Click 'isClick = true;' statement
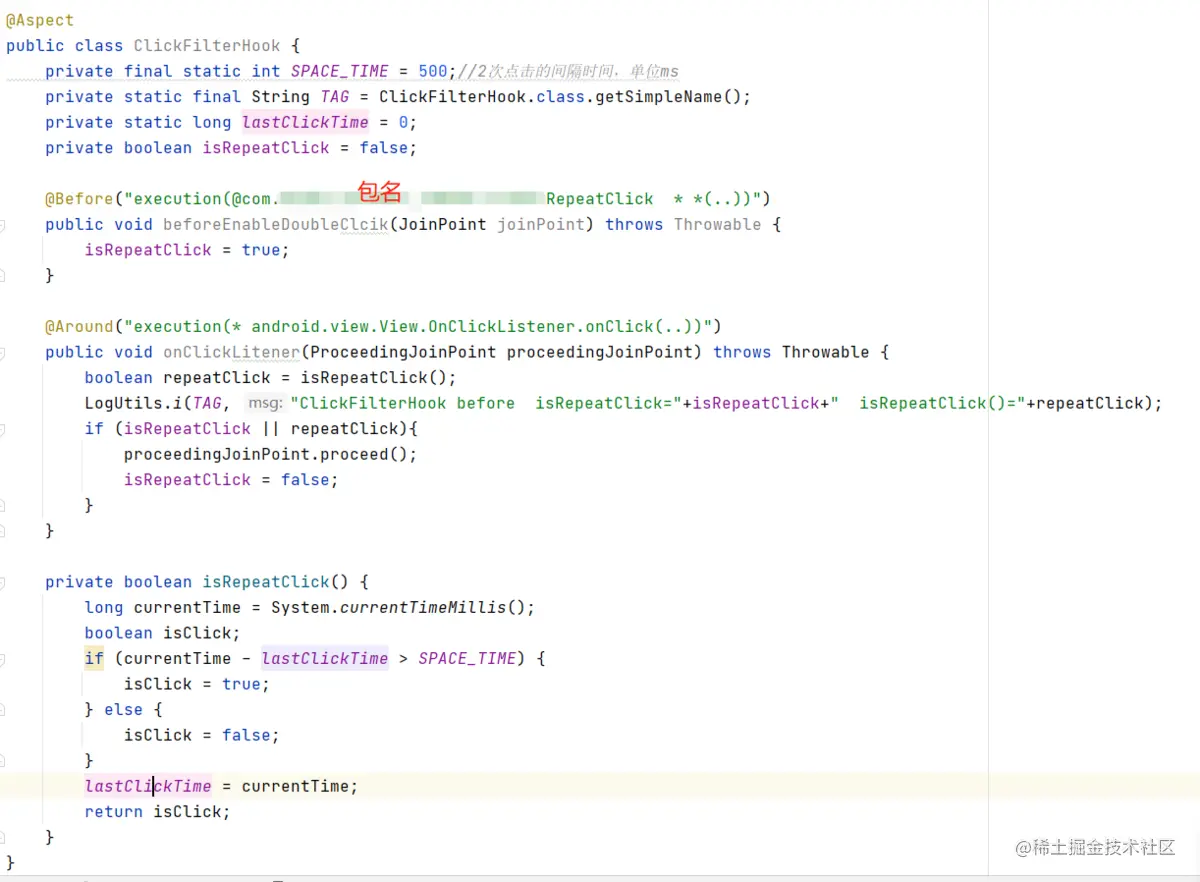Image resolution: width=1200 pixels, height=882 pixels. (x=197, y=684)
